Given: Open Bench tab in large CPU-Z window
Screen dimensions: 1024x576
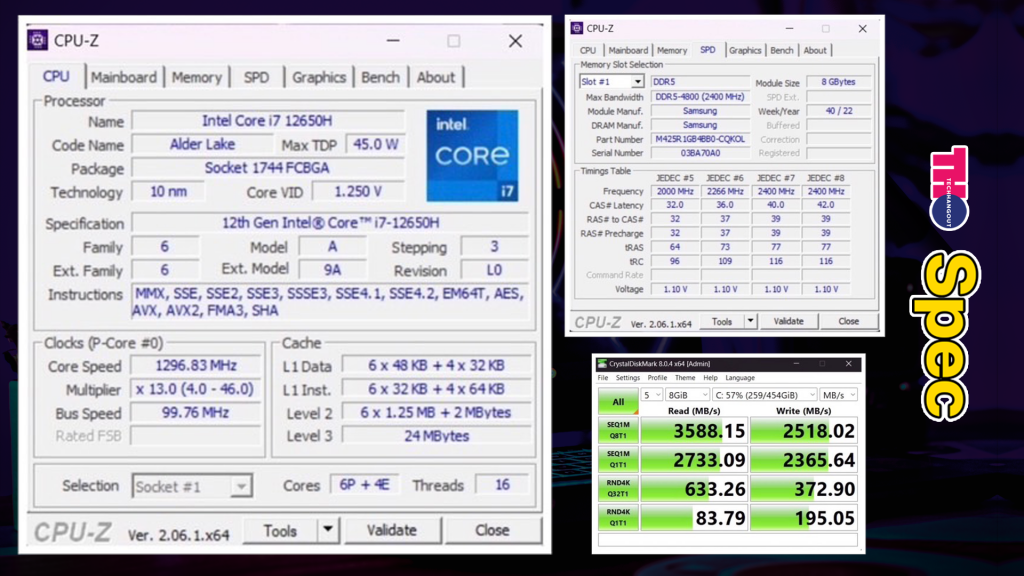Looking at the screenshot, I should click(x=380, y=77).
